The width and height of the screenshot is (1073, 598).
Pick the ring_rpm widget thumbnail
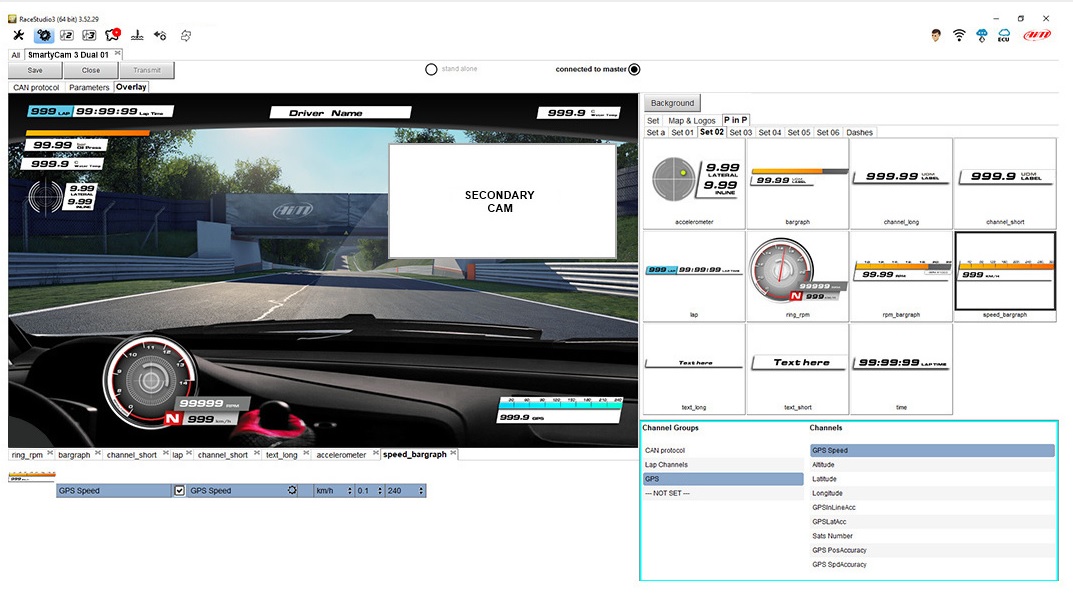tap(797, 276)
